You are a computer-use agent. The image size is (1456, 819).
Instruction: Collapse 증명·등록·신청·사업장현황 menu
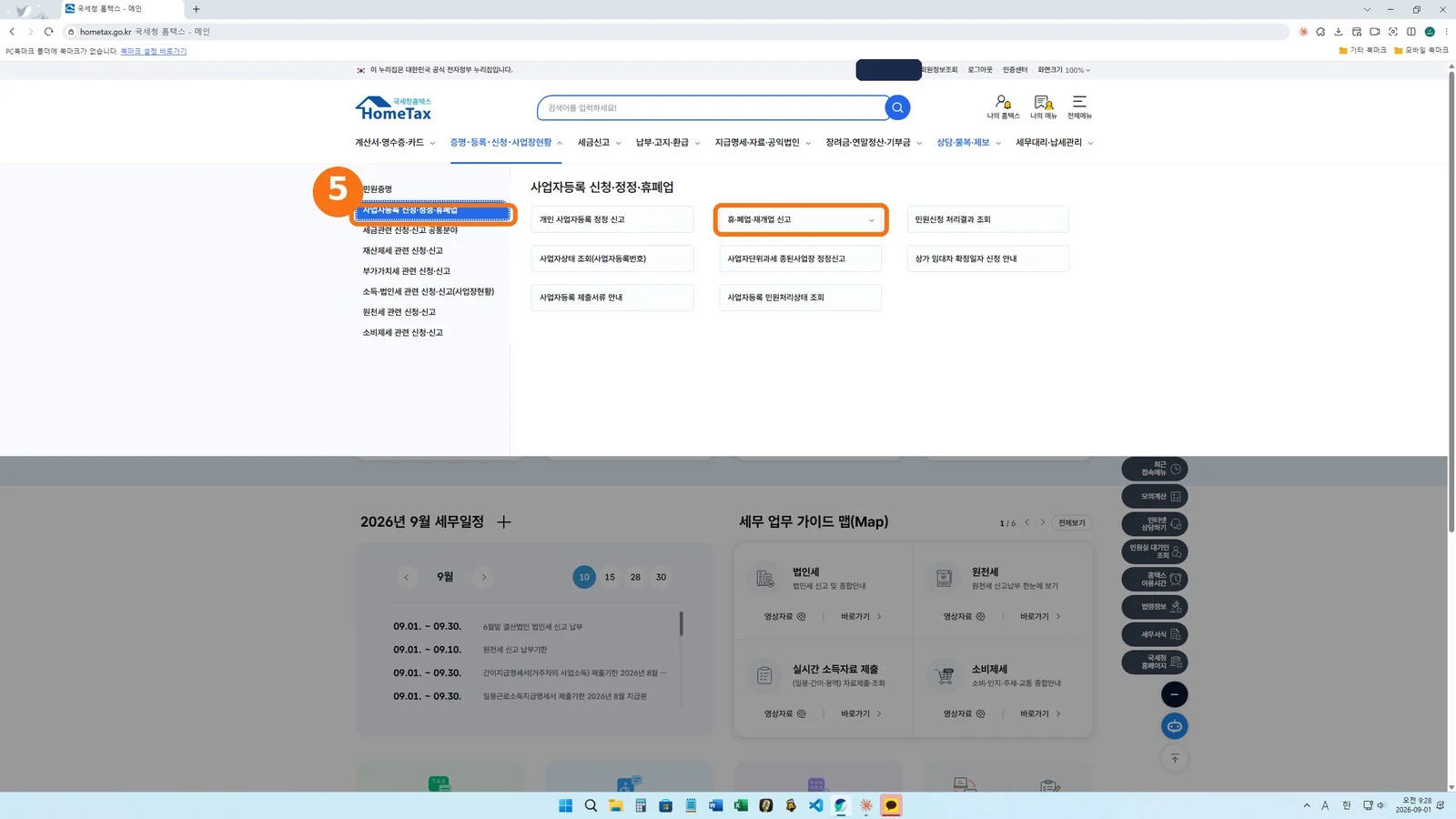click(506, 143)
